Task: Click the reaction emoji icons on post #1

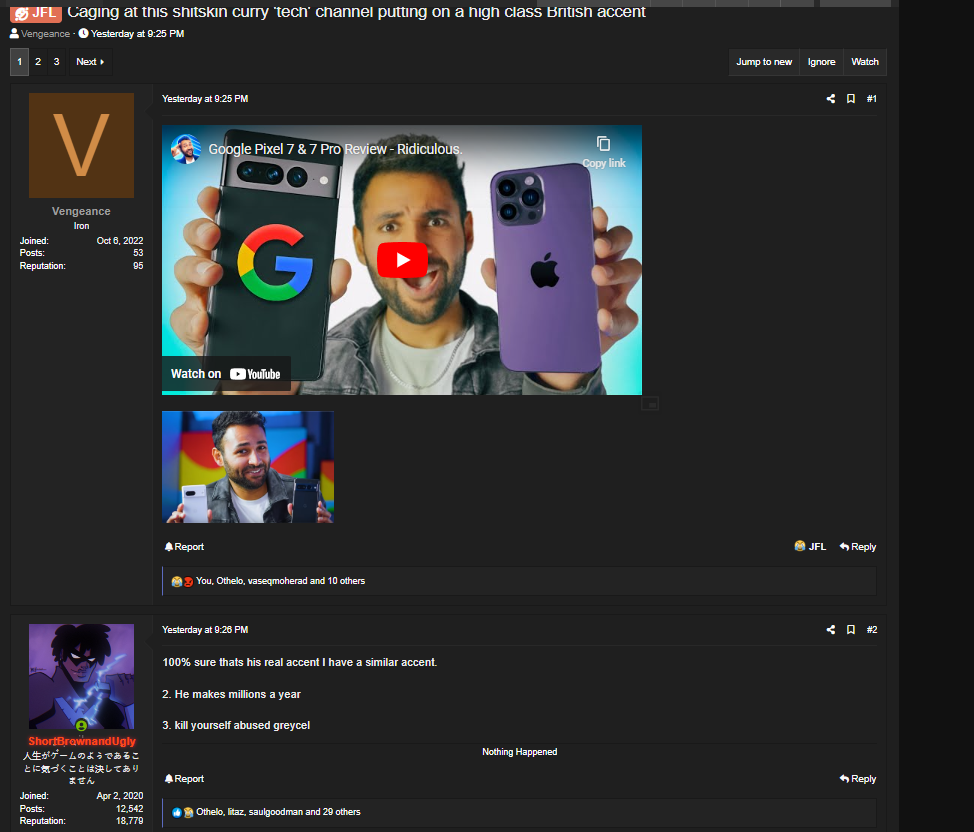Action: 182,582
